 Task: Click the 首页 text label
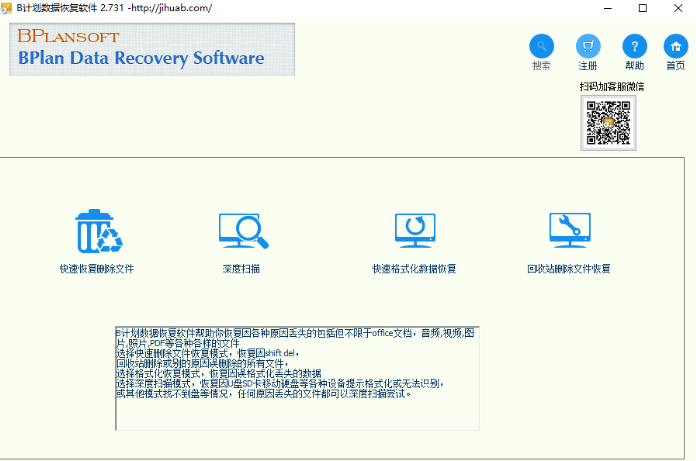(676, 66)
